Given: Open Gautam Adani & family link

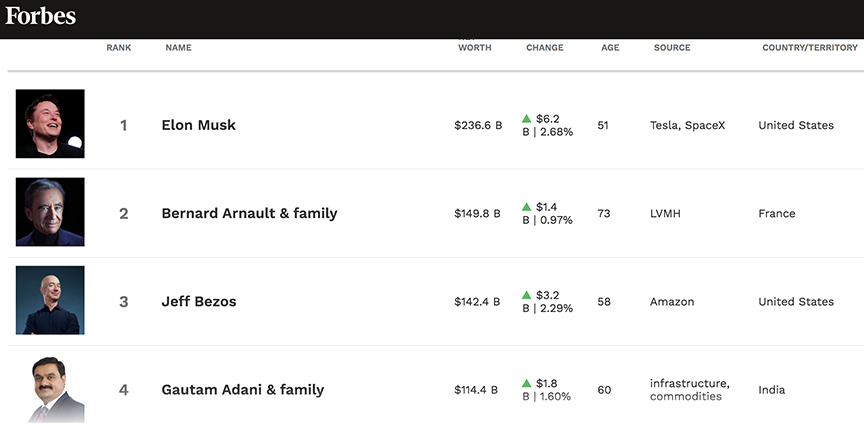Looking at the screenshot, I should pyautogui.click(x=242, y=390).
